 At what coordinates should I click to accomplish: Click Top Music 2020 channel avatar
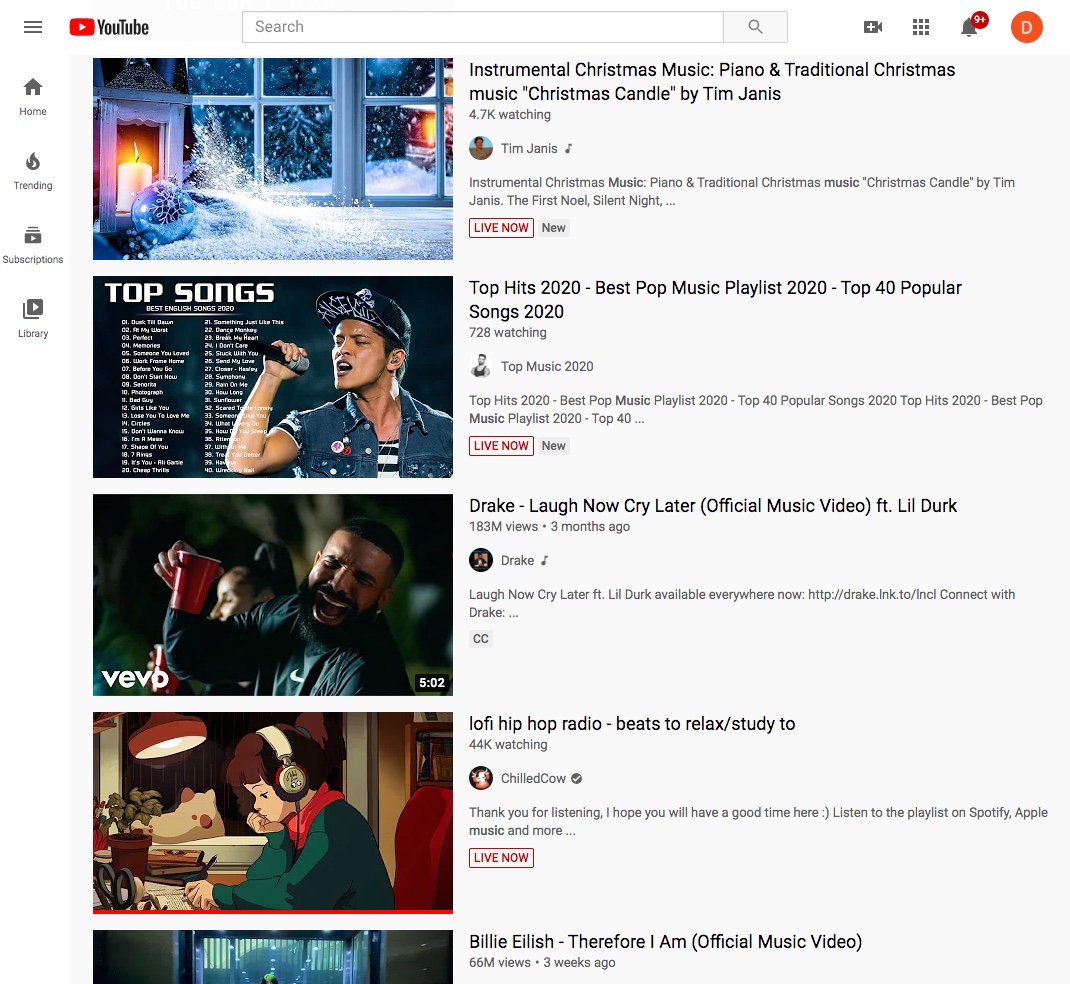point(480,366)
